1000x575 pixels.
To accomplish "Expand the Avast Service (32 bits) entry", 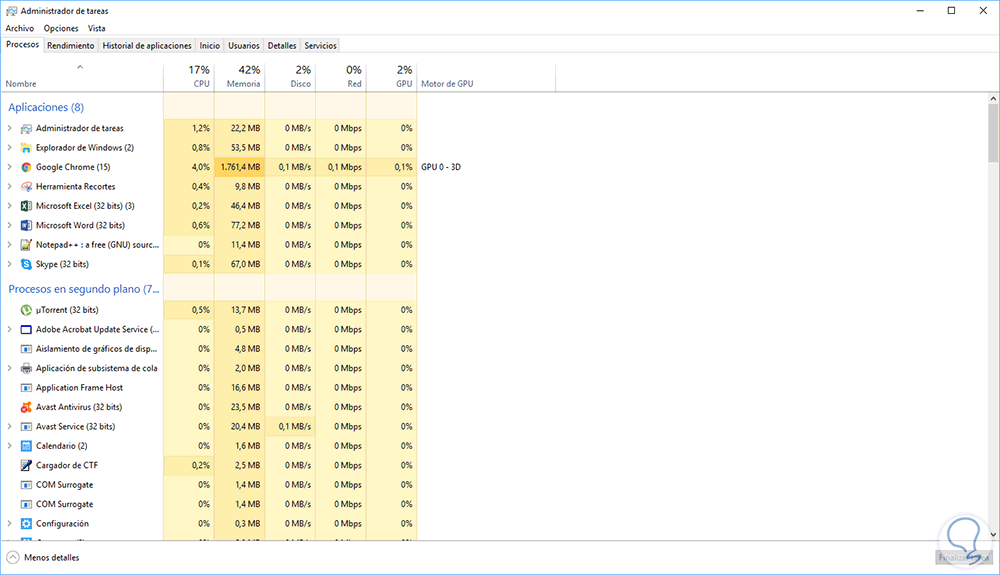I will point(10,426).
